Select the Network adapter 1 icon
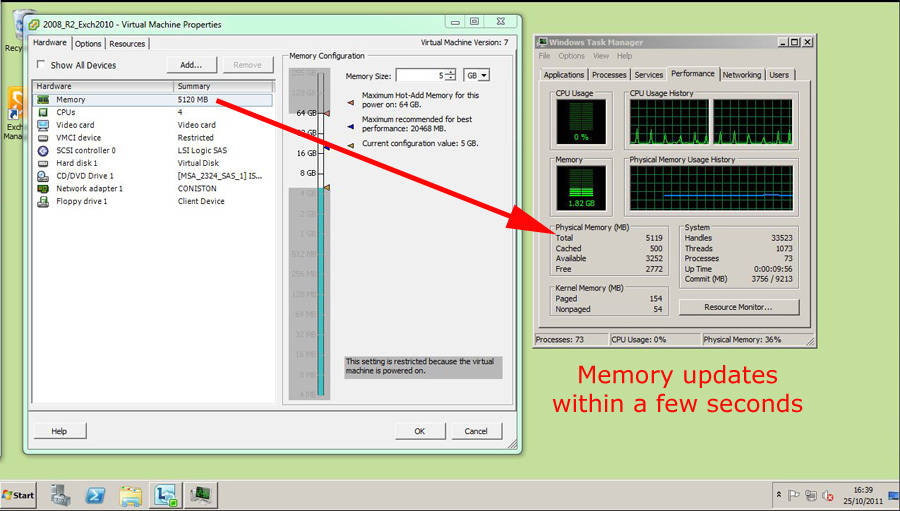900x511 pixels. point(43,188)
